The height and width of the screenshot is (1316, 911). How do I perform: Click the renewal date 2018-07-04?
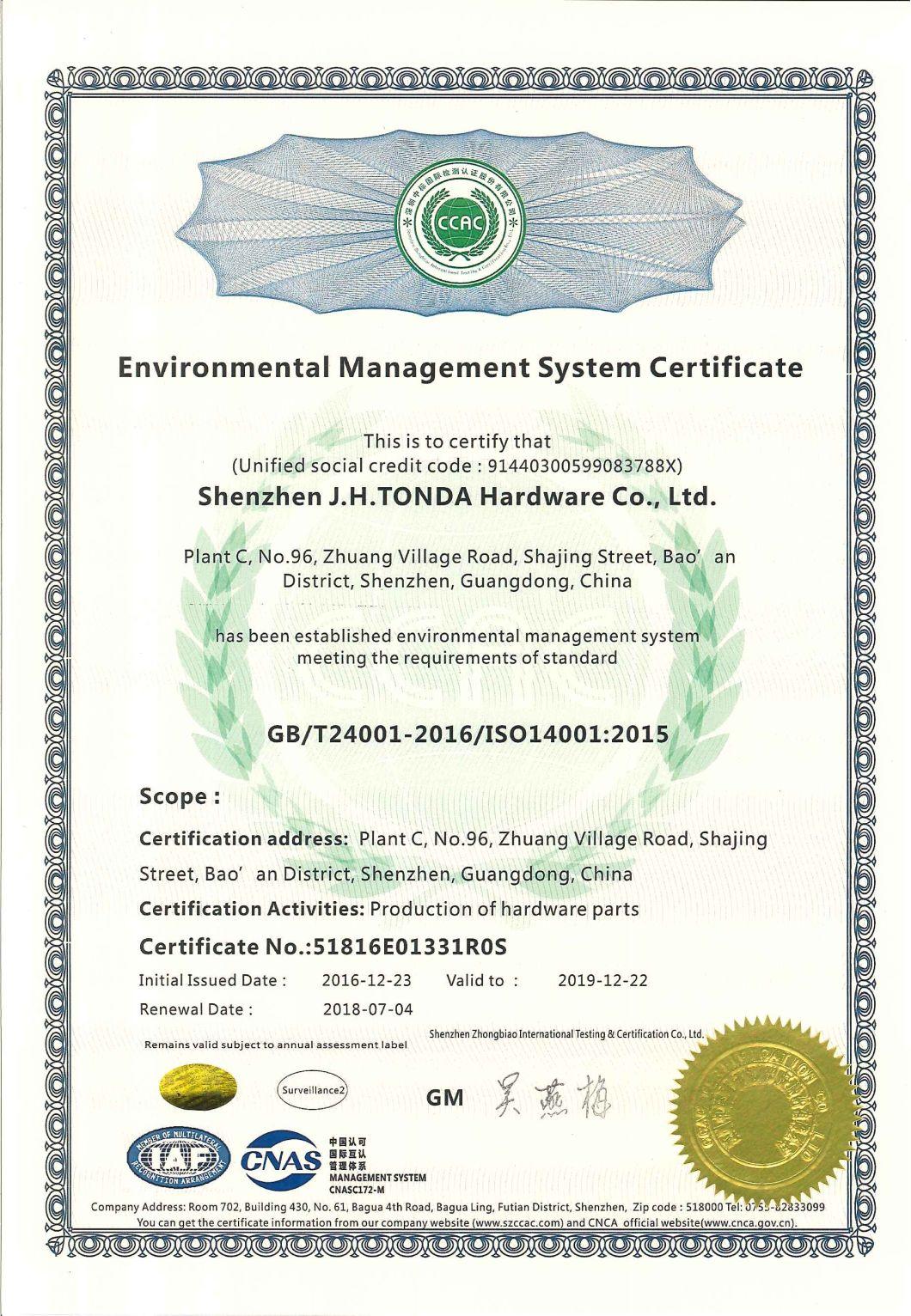pos(367,1009)
